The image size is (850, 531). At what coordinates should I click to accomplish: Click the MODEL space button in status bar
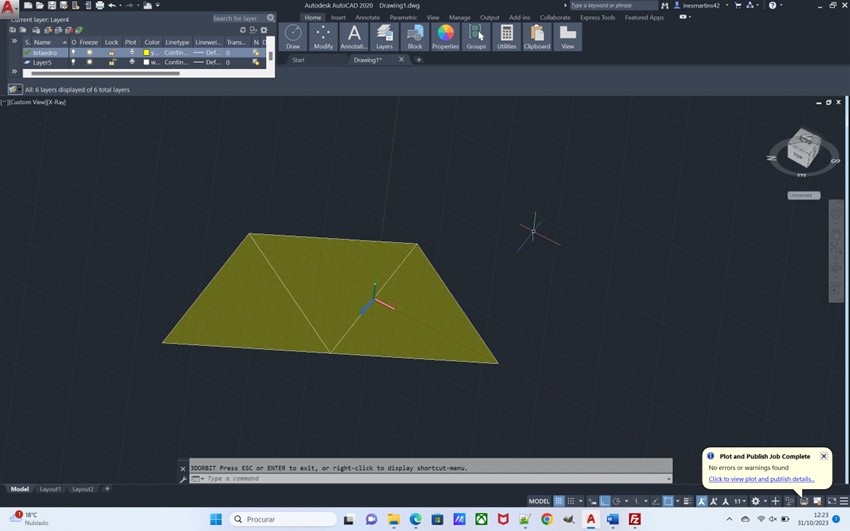click(539, 501)
